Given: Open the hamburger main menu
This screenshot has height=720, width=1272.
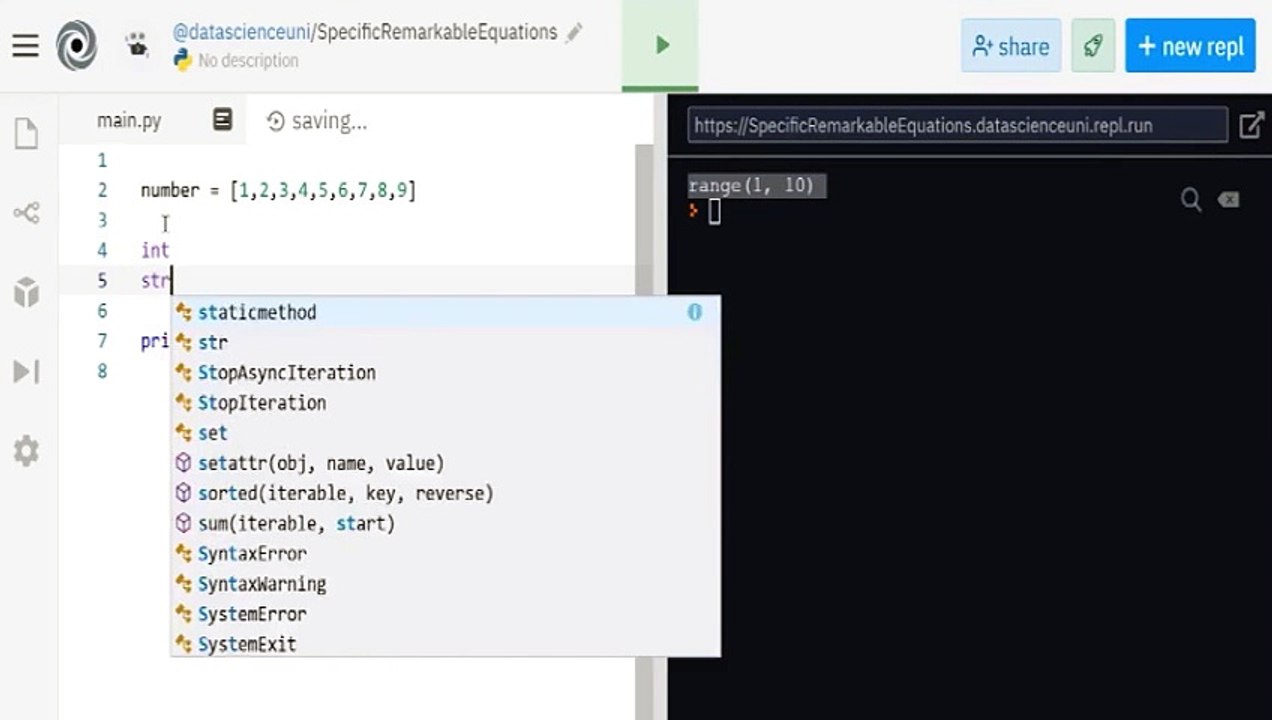Looking at the screenshot, I should (25, 45).
